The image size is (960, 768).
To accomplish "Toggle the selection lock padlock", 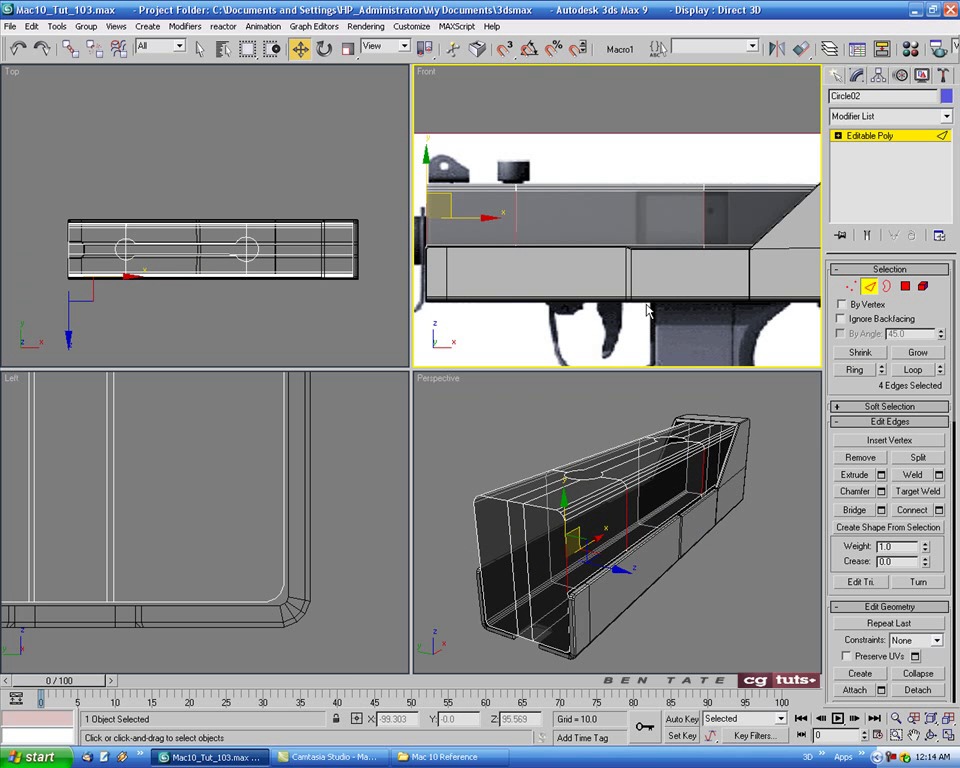I will (336, 718).
